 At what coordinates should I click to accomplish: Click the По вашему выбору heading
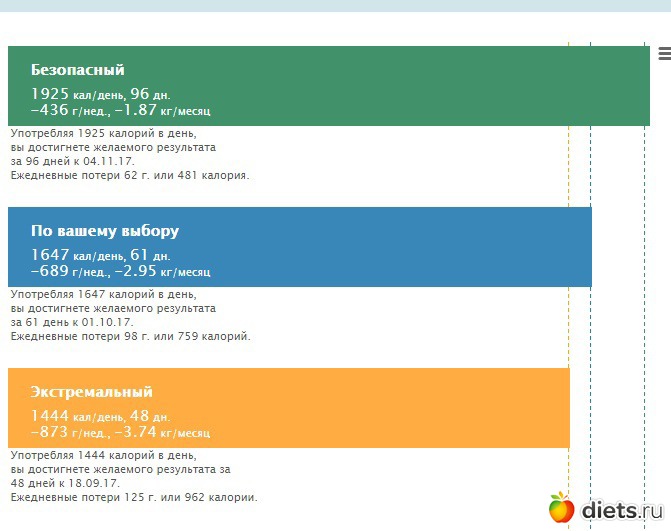point(104,231)
